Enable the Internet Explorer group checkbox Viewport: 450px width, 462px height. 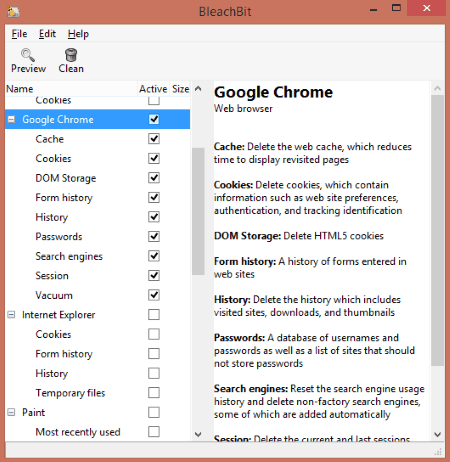154,314
